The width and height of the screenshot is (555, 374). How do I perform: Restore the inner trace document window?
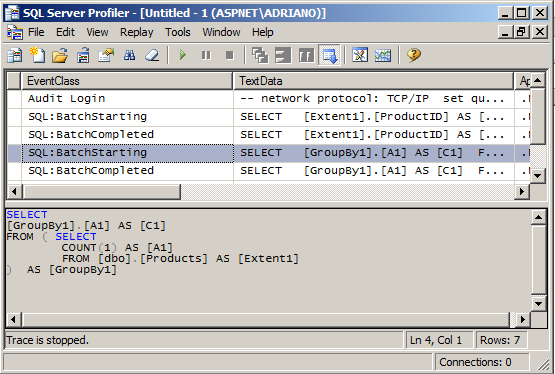[x=522, y=32]
